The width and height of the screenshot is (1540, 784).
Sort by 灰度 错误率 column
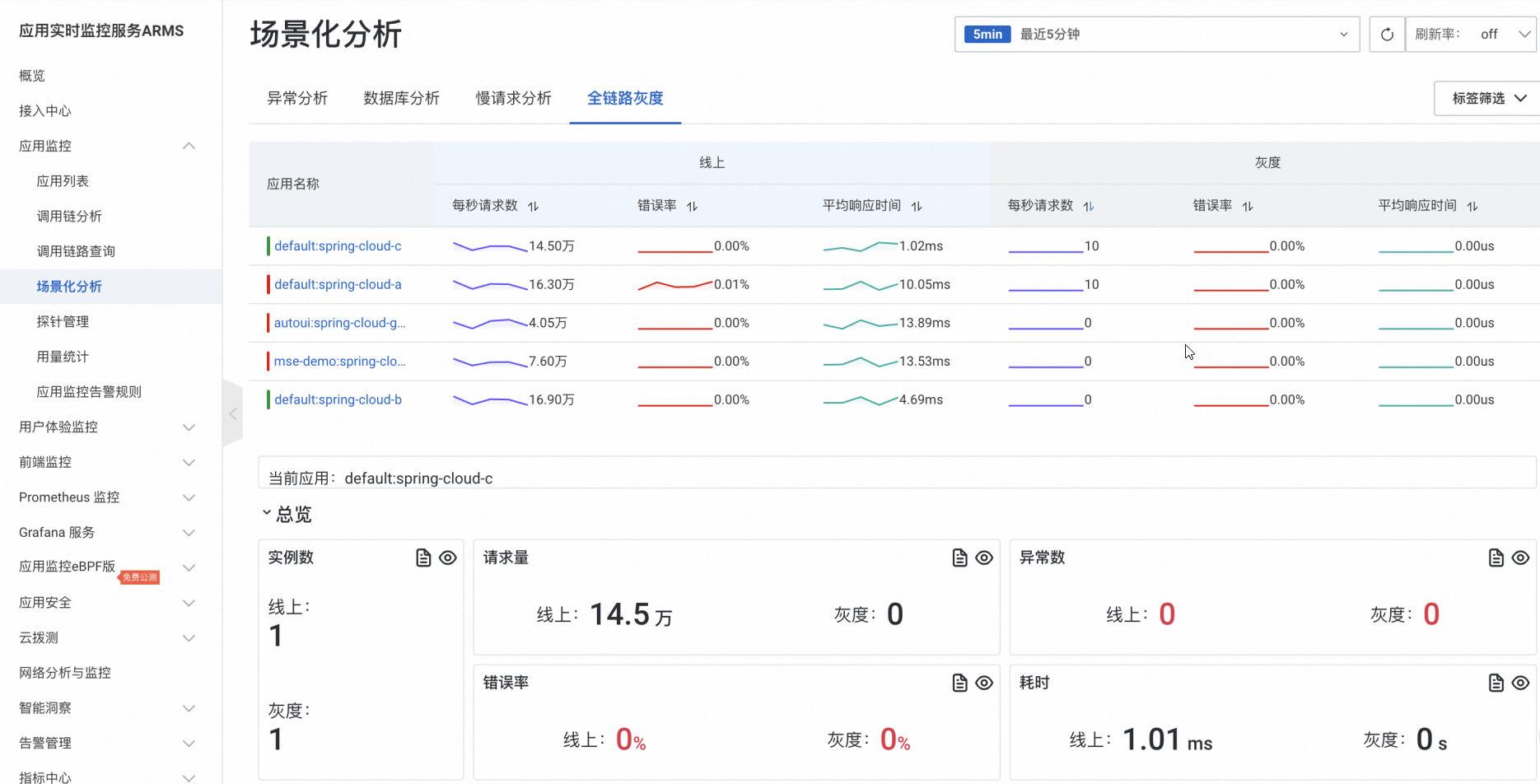(1248, 206)
